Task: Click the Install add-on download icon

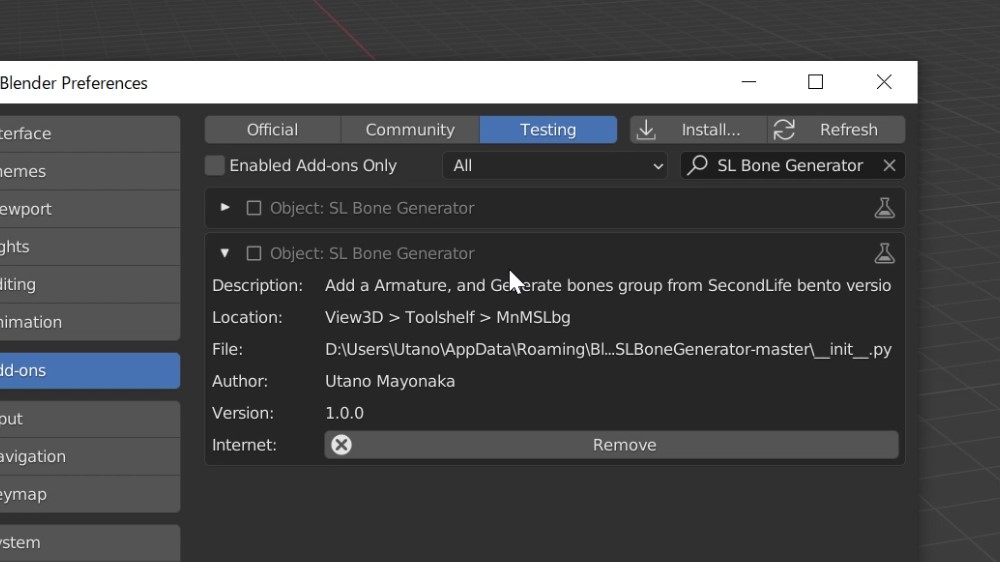Action: pyautogui.click(x=646, y=129)
